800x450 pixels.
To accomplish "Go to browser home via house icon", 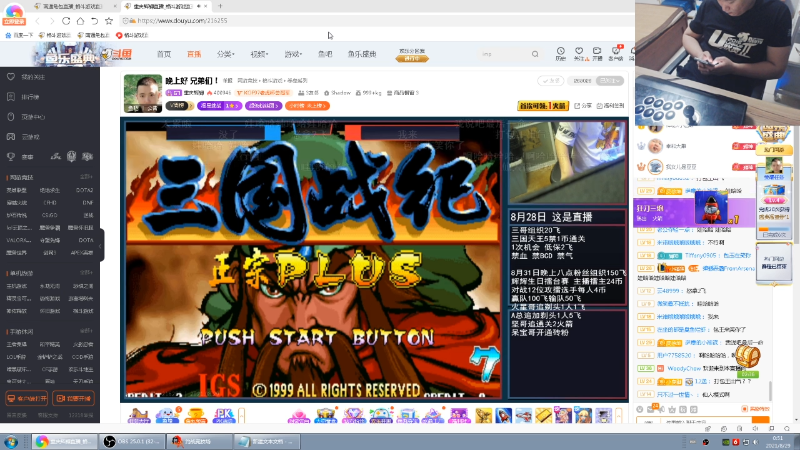I will click(x=80, y=21).
